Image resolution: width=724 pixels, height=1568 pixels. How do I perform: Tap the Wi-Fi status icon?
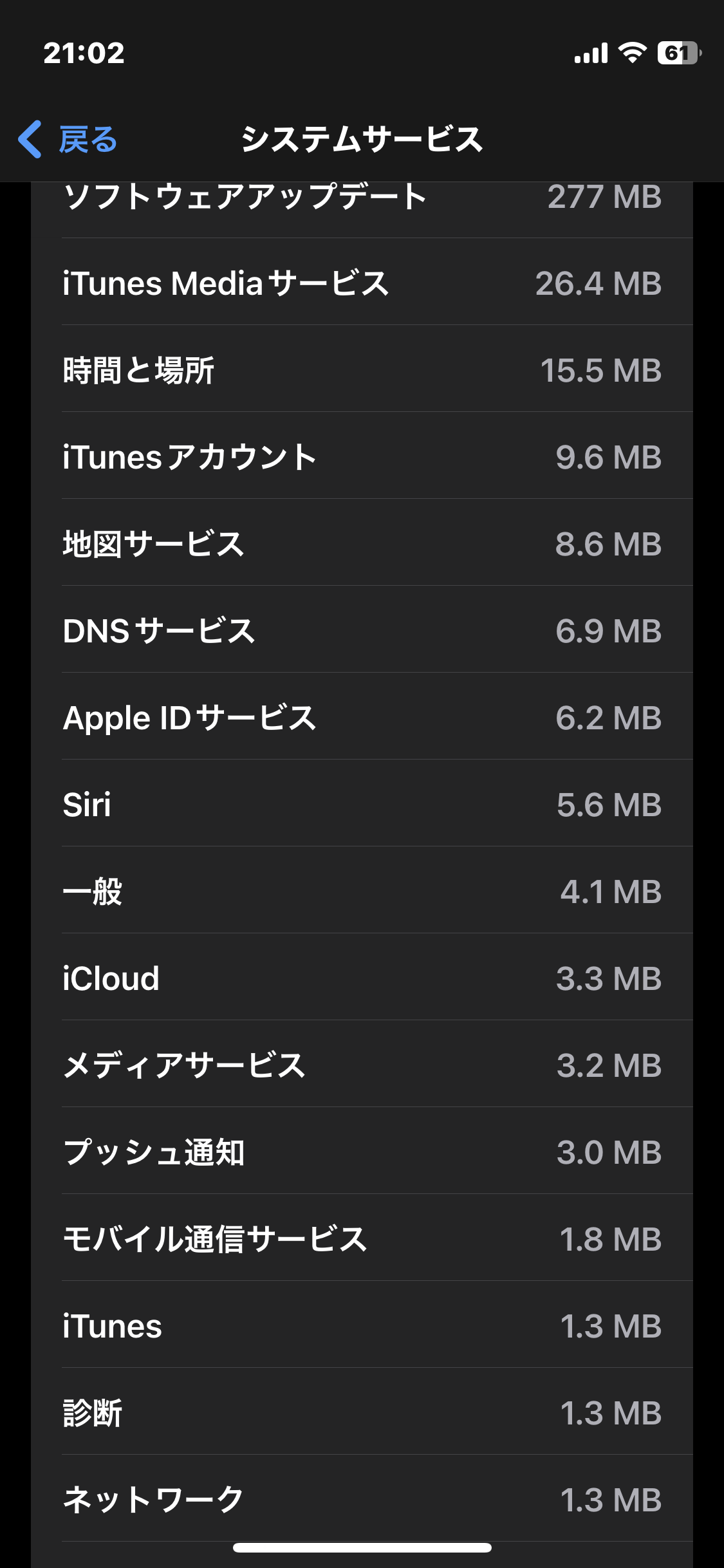(632, 53)
